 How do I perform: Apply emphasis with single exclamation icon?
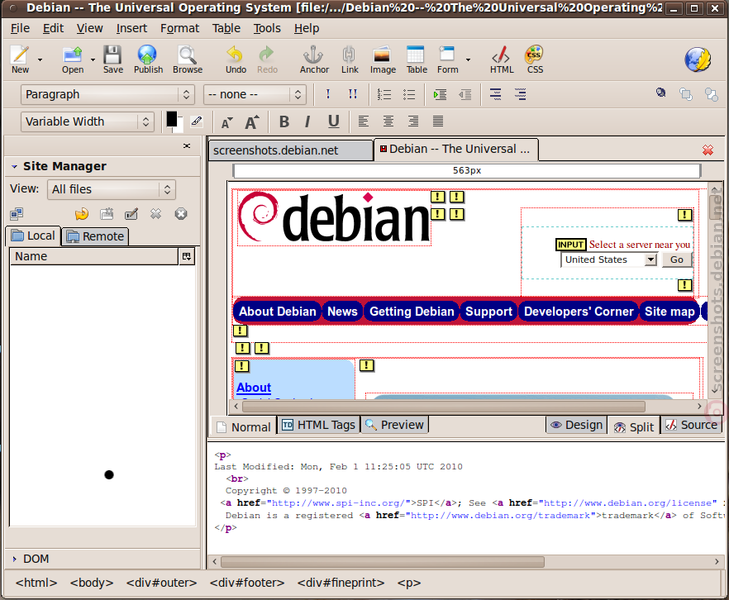click(328, 94)
